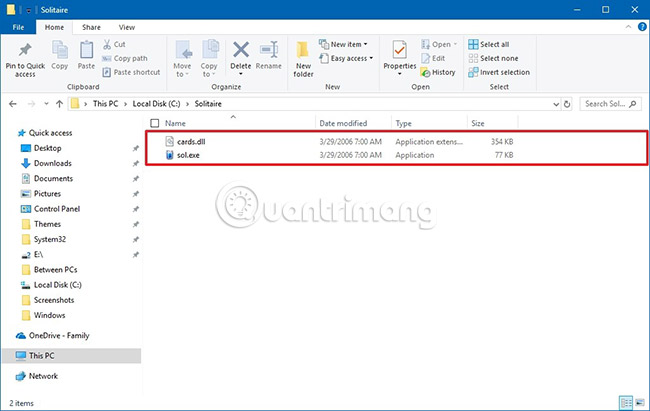Switch to the Share tab
The width and height of the screenshot is (650, 411).
tap(91, 27)
